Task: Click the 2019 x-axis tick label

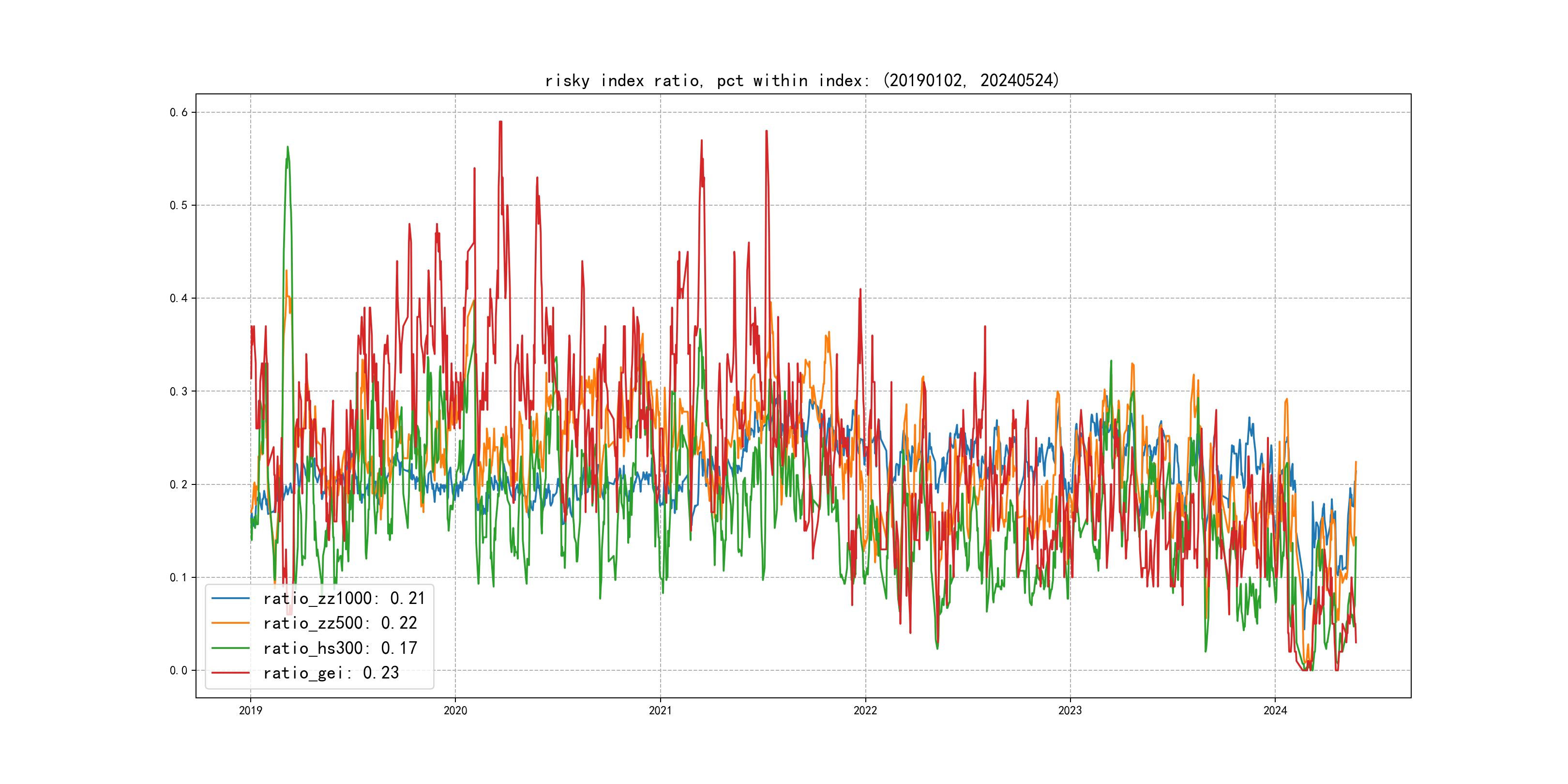Action: click(250, 710)
